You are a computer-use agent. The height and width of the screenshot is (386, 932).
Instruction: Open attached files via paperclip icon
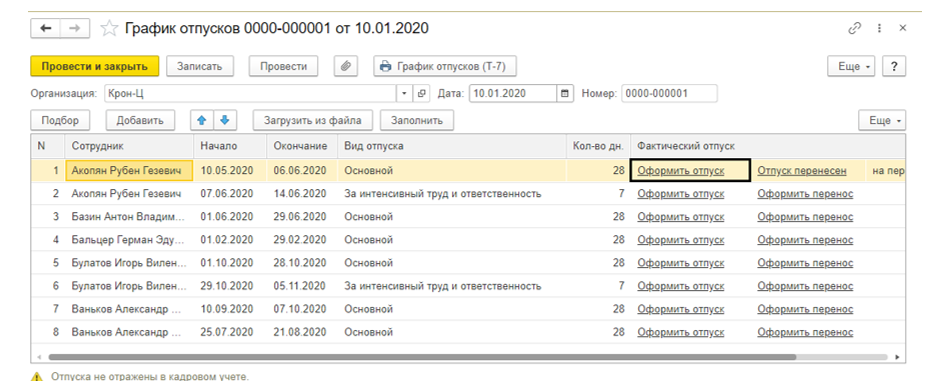(x=346, y=66)
